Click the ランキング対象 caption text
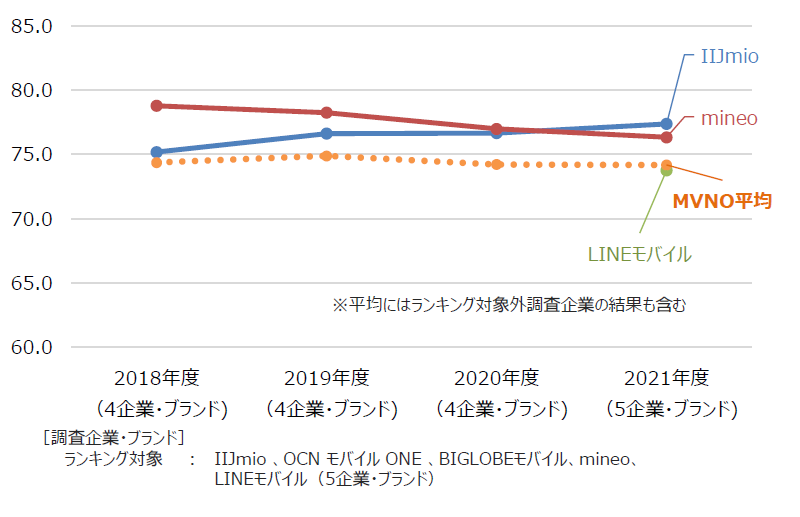The width and height of the screenshot is (800, 517). pyautogui.click(x=113, y=459)
